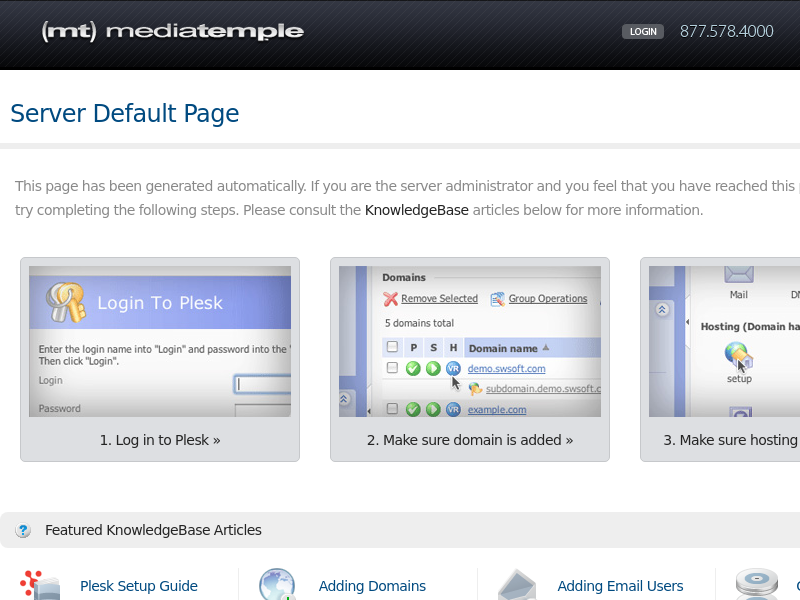Image resolution: width=800 pixels, height=600 pixels.
Task: Open the Domains list screenshot thumbnail
Action: click(x=469, y=341)
